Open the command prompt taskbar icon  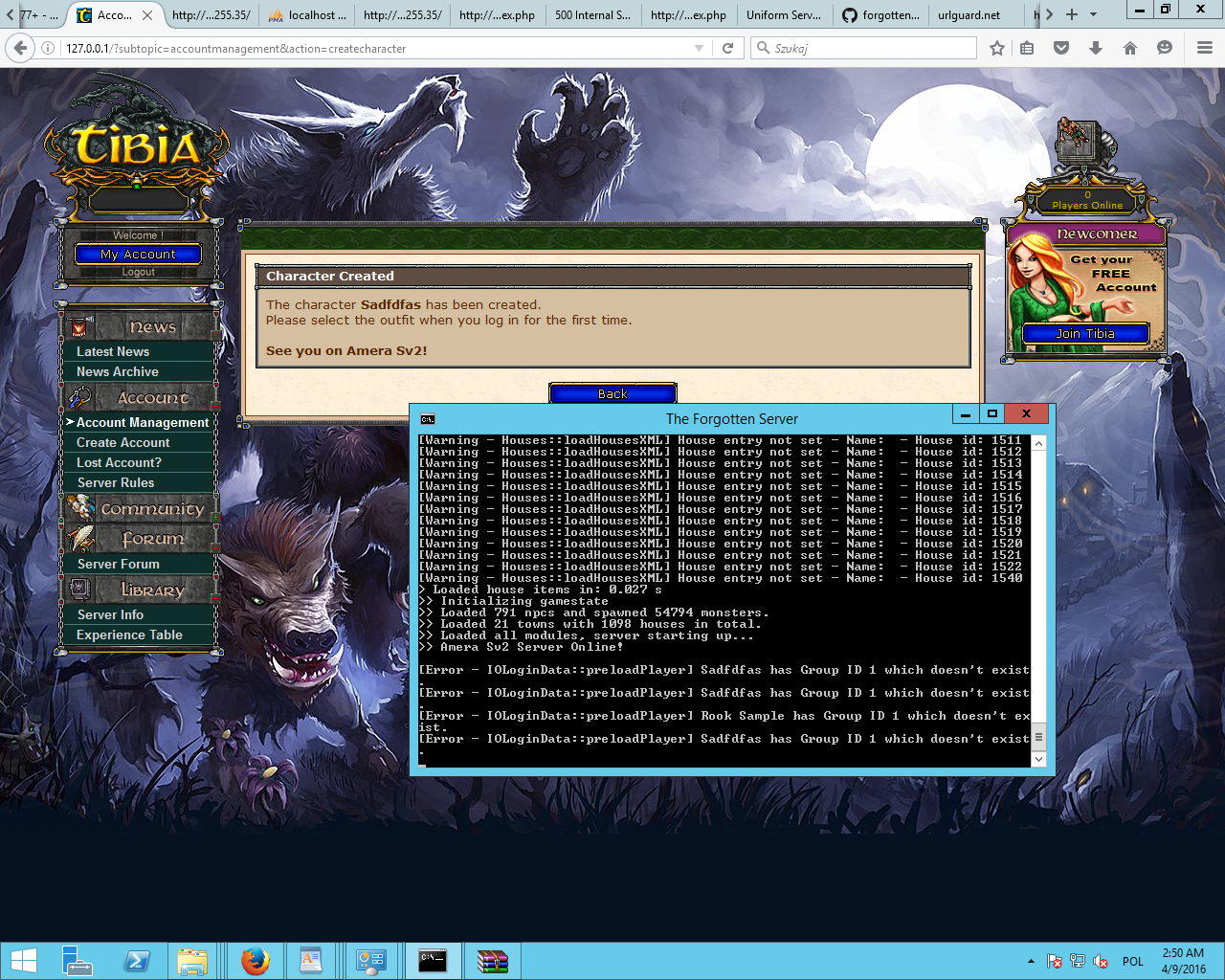click(433, 961)
